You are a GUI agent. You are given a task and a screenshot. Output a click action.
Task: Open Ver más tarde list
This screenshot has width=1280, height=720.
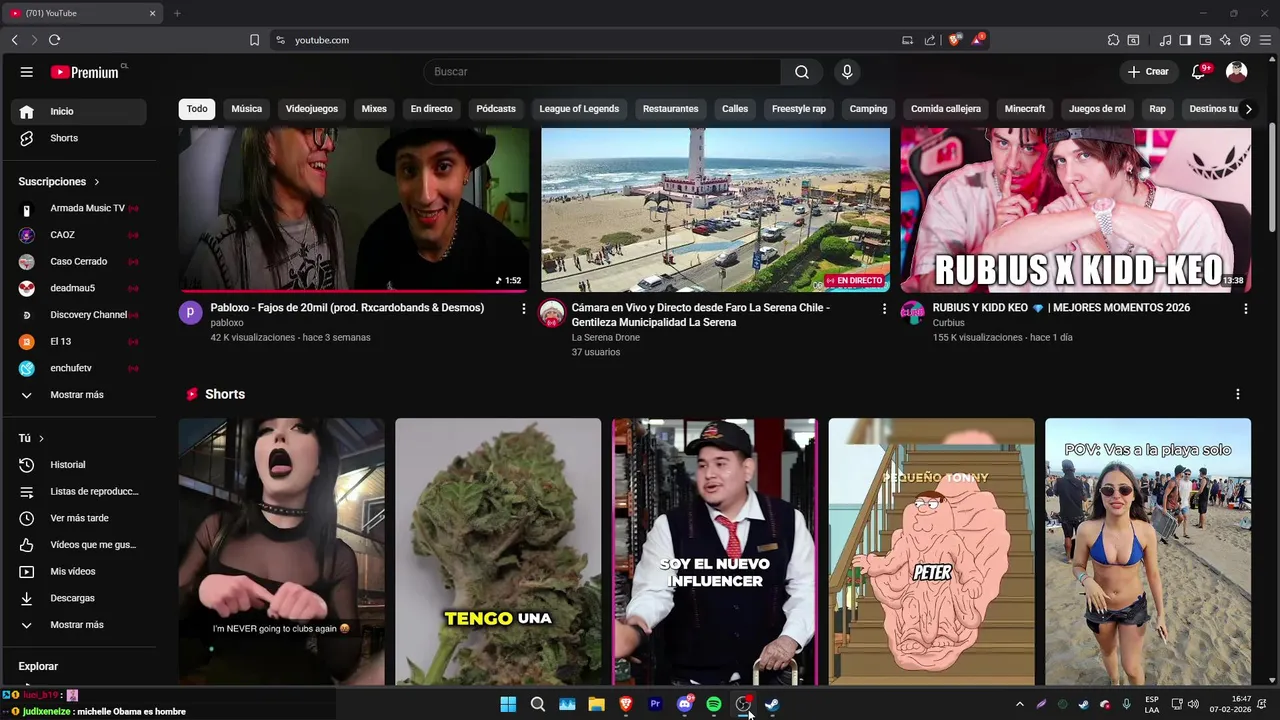pyautogui.click(x=79, y=518)
